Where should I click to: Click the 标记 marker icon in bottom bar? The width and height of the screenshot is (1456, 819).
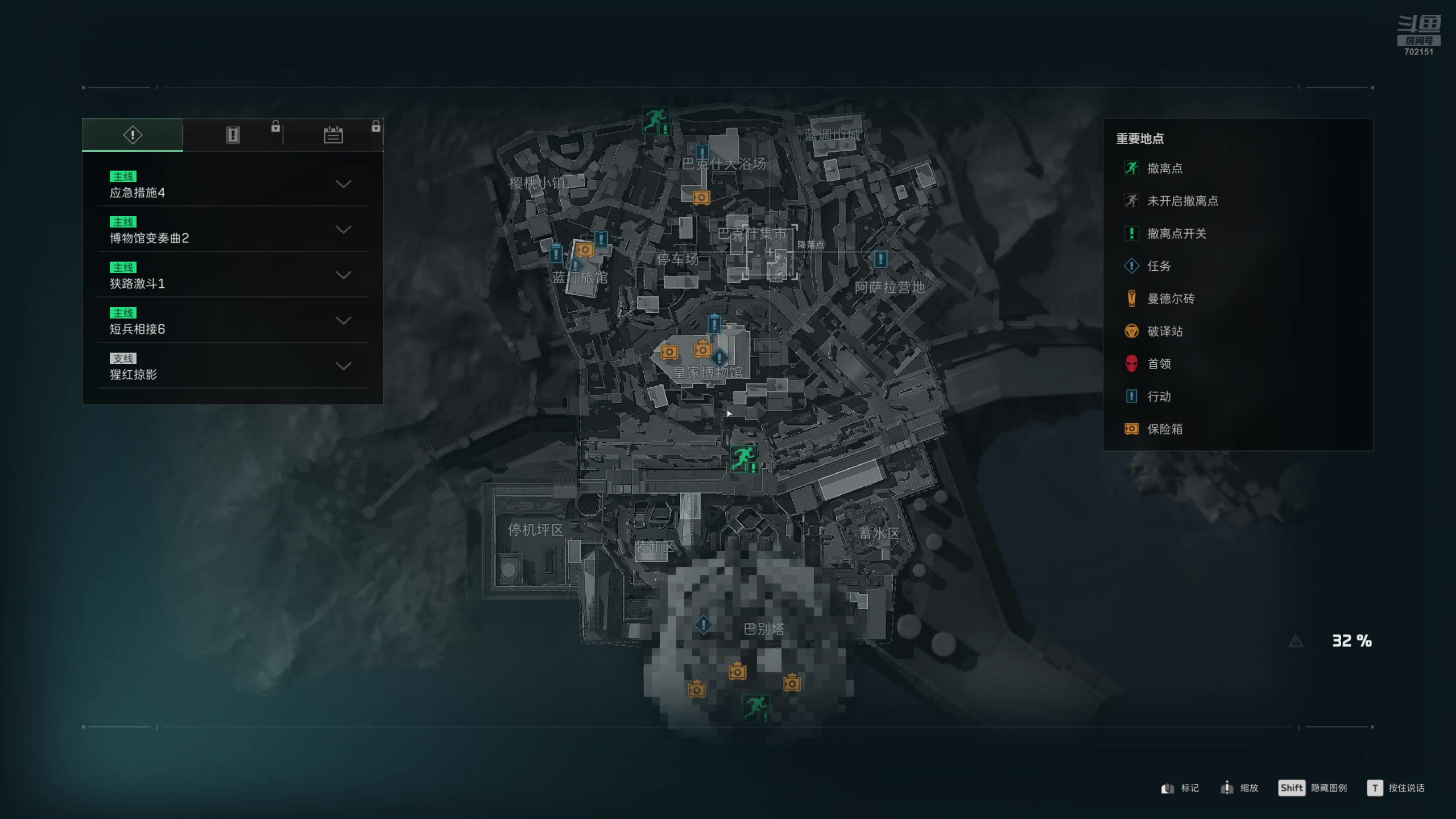[1168, 788]
